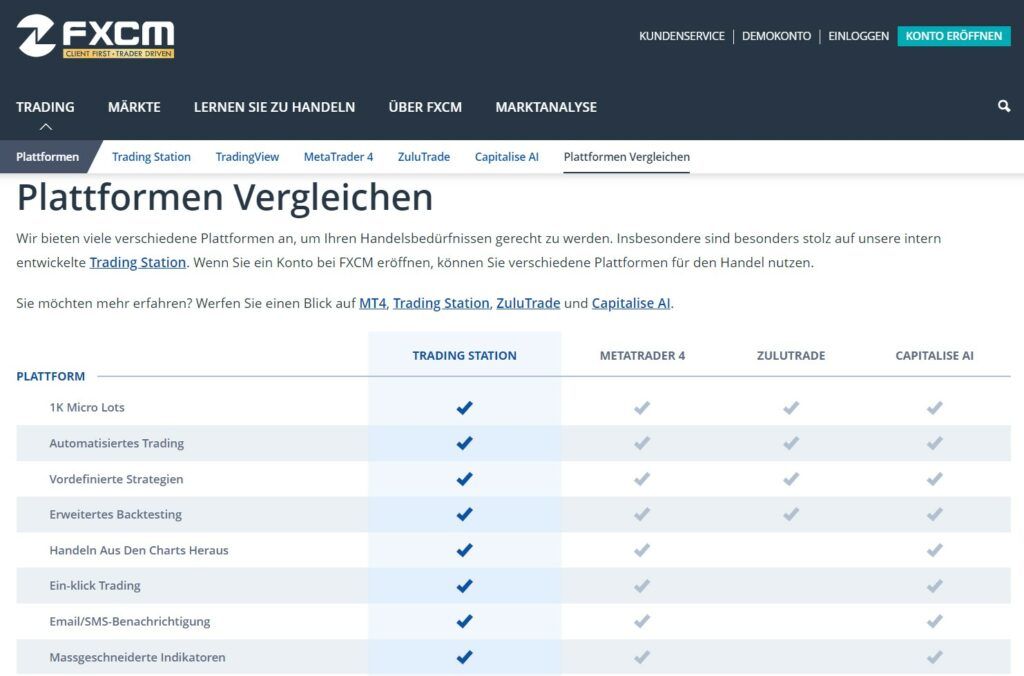This screenshot has width=1024, height=676.
Task: Click the METATRADER 4 column header
Action: (643, 355)
